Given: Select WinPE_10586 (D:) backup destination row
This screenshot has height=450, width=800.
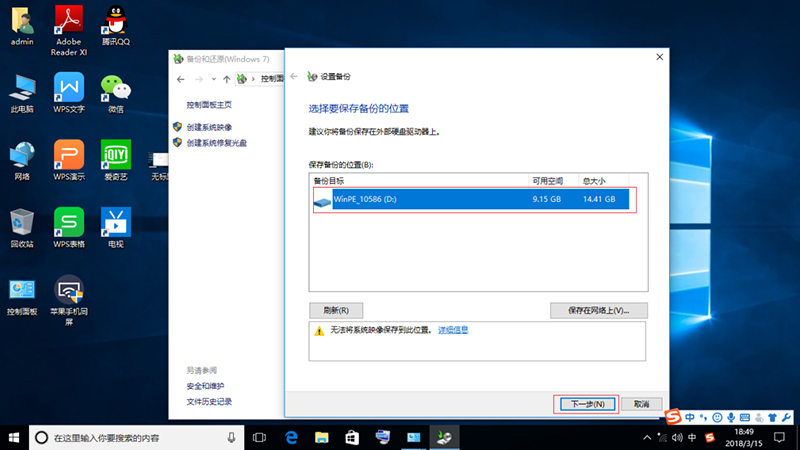Looking at the screenshot, I should [471, 199].
